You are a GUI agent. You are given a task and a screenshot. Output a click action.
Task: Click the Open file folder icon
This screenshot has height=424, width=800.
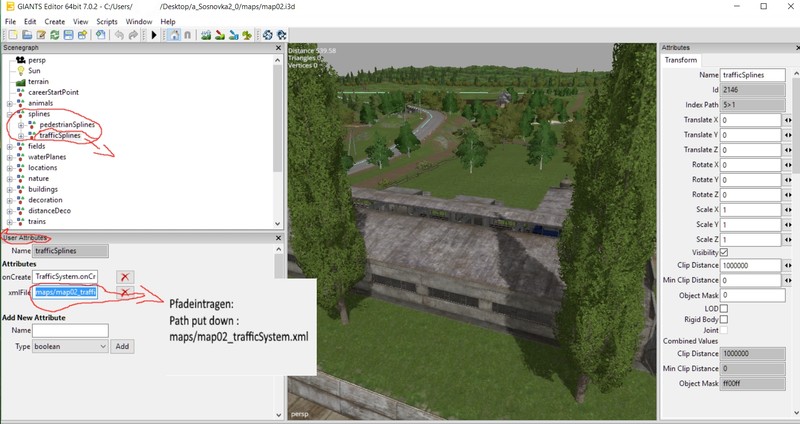[27, 35]
